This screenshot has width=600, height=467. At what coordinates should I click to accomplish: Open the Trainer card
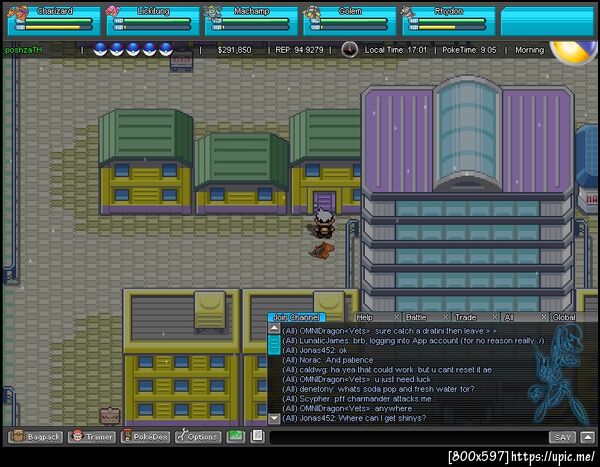tap(92, 436)
